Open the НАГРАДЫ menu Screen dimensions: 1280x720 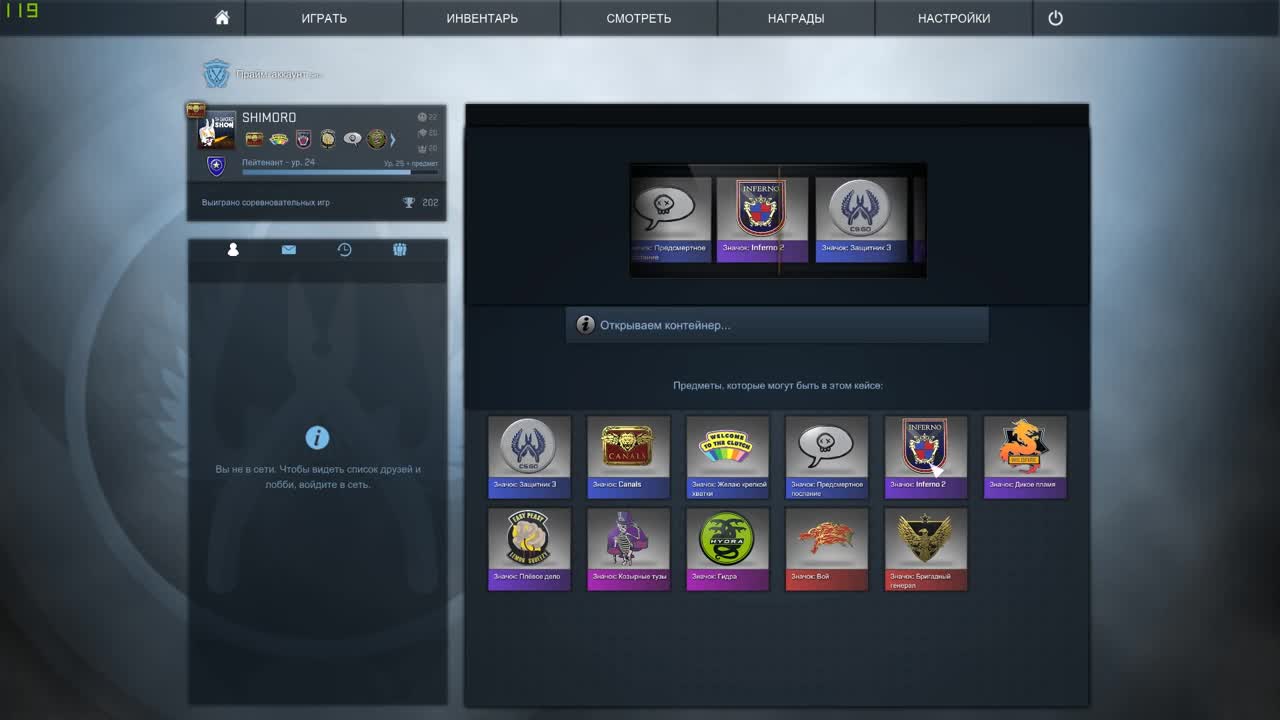[796, 18]
